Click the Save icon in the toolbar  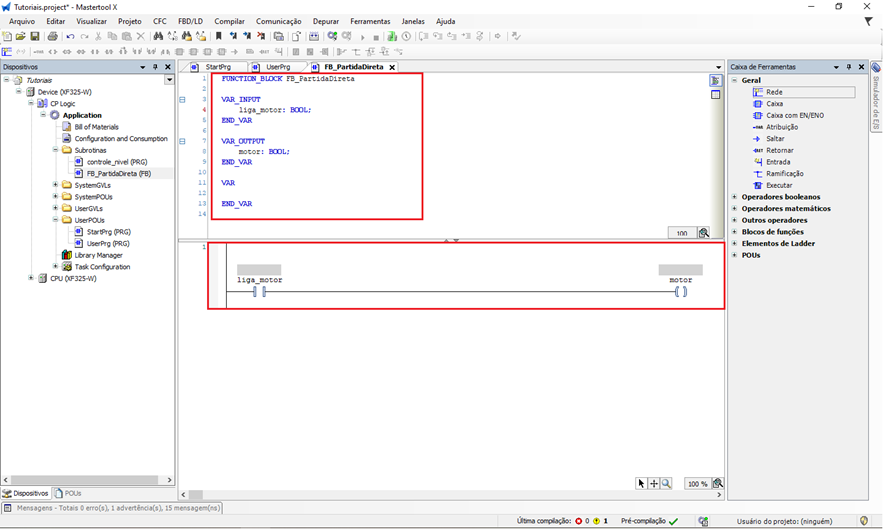coord(35,36)
